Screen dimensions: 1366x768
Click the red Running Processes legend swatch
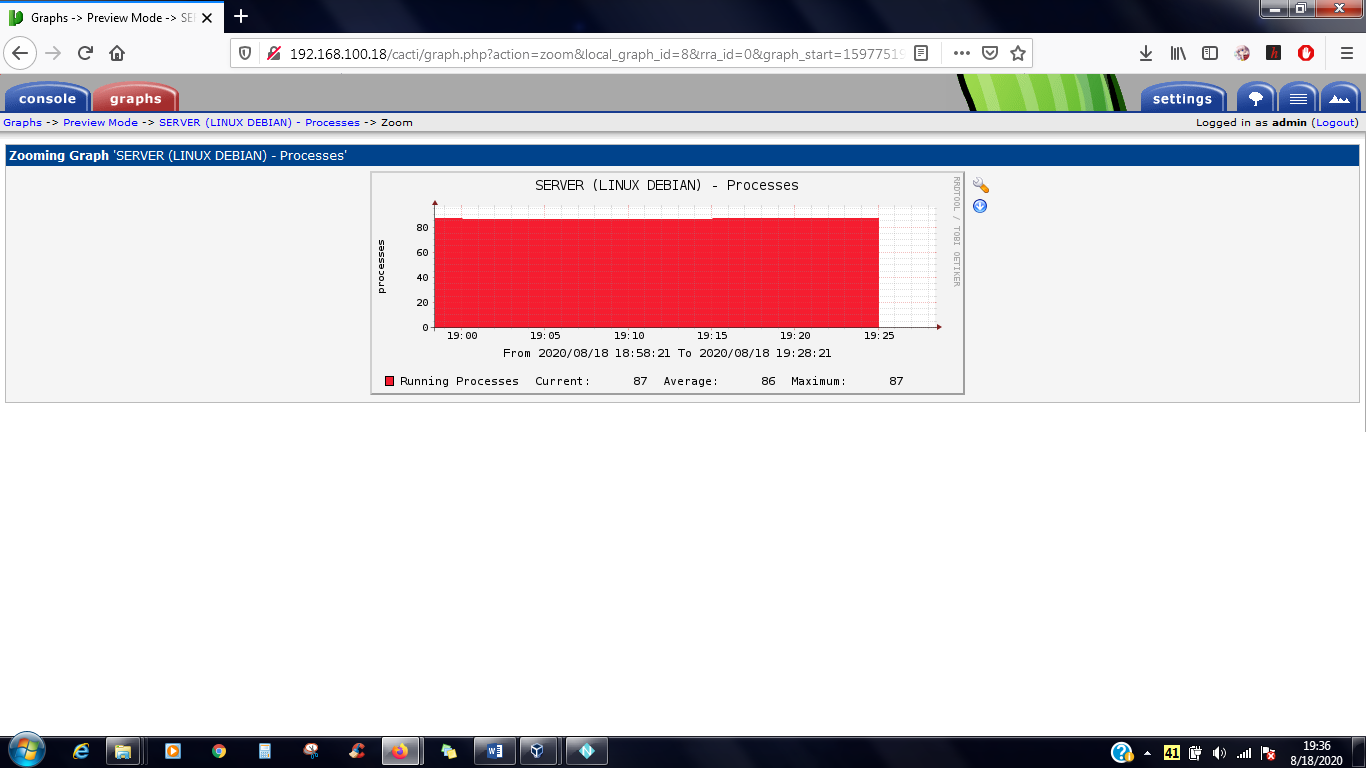390,381
